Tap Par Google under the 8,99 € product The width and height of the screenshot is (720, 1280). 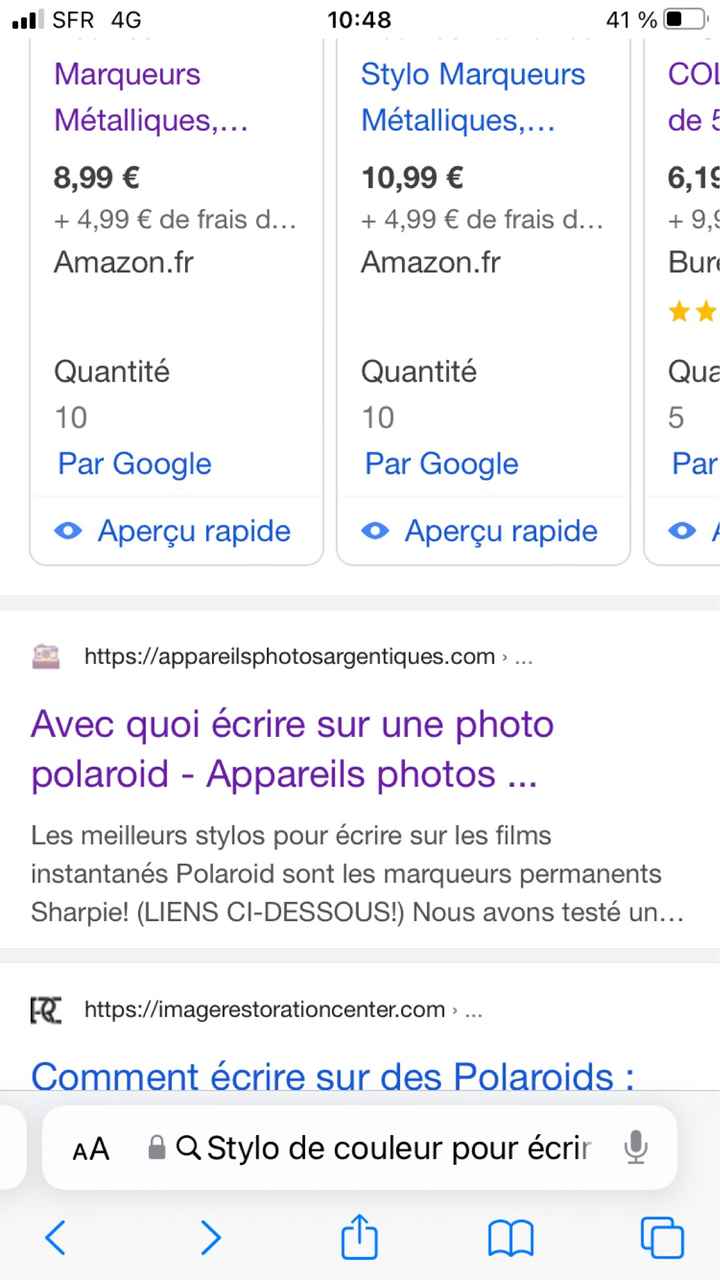tap(134, 464)
